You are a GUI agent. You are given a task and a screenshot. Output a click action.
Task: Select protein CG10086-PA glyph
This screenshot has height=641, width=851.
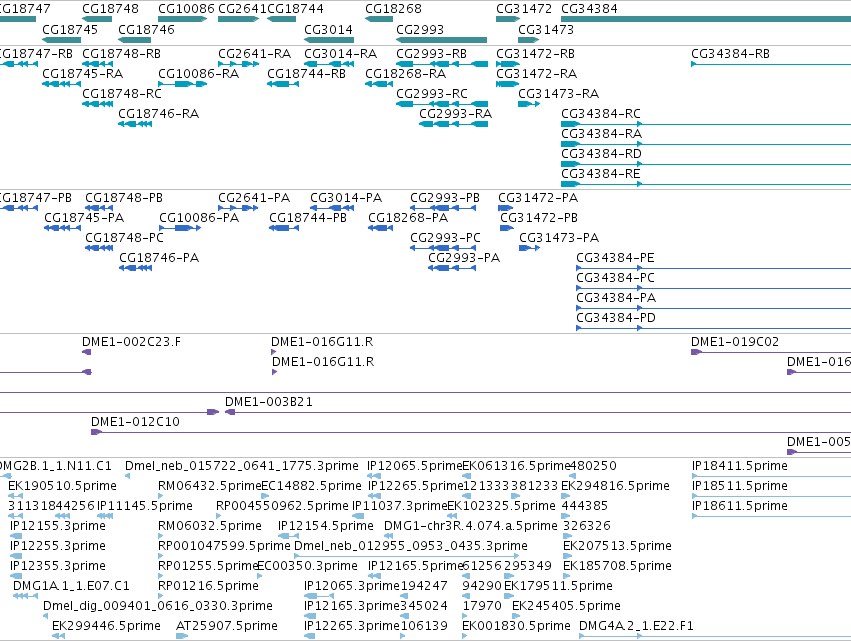180,228
